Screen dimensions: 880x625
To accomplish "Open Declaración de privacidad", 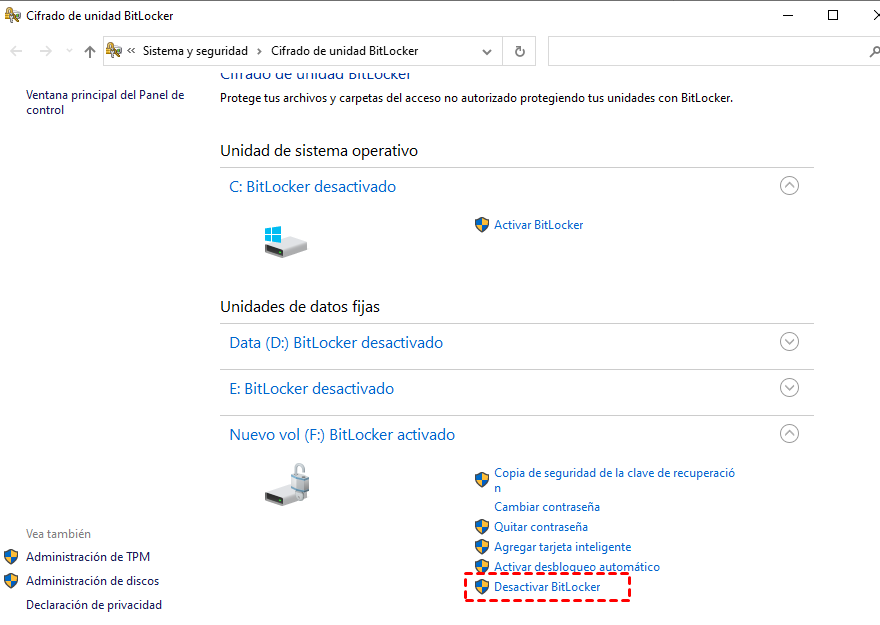I will pos(92,604).
